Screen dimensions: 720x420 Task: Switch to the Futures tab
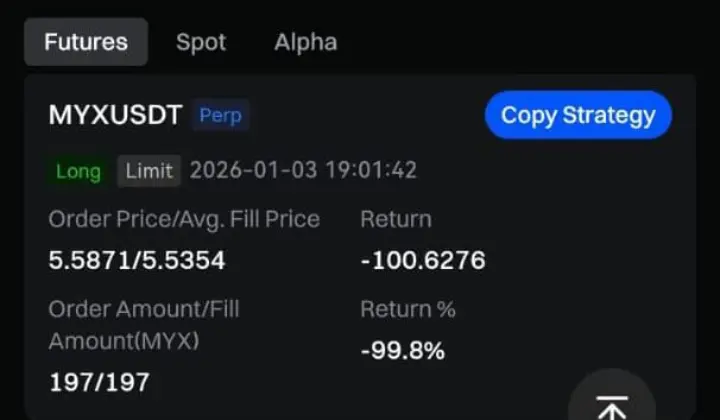86,42
